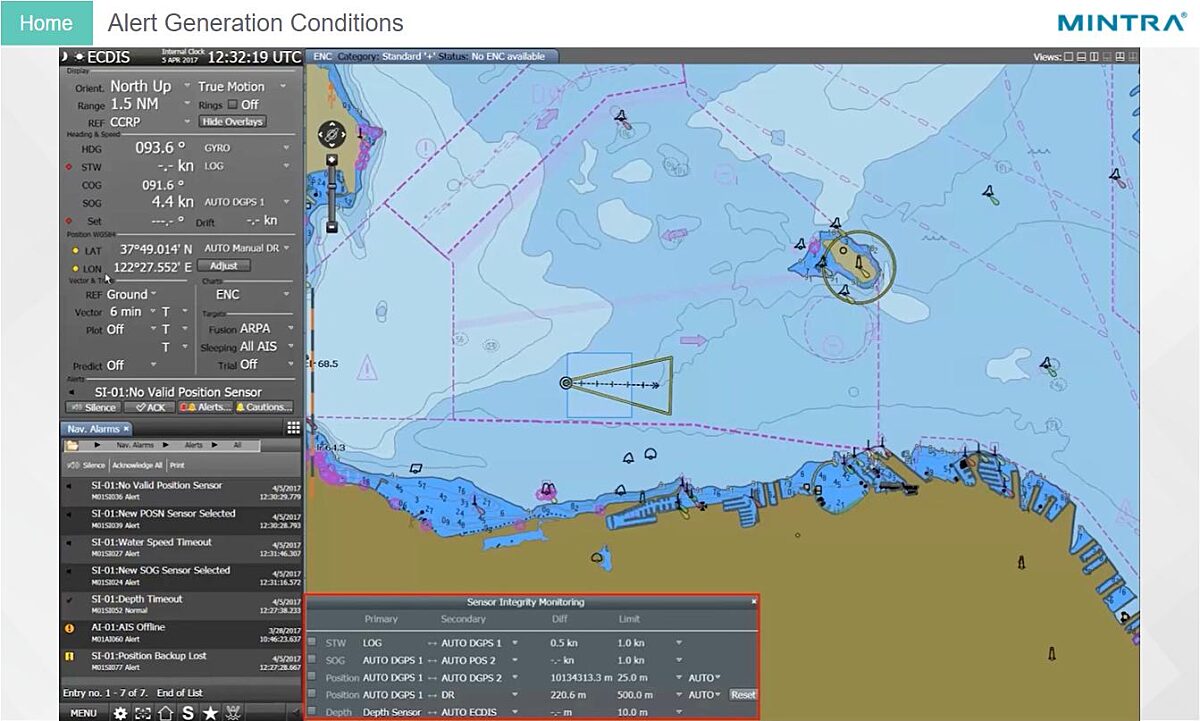Screen dimensions: 1200x721
Task: Open the ENC charts dropdown
Action: 286,295
